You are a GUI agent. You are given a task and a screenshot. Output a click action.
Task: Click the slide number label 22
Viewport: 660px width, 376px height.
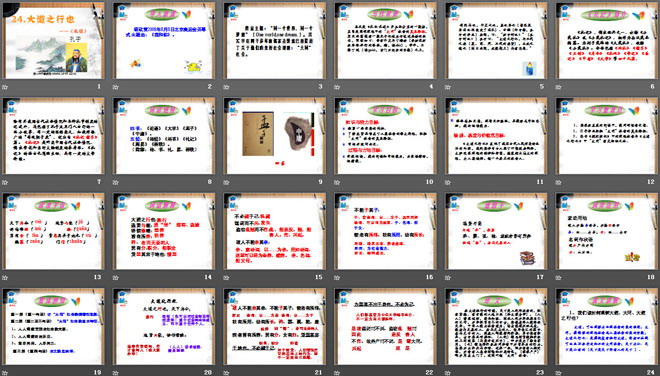[x=429, y=372]
